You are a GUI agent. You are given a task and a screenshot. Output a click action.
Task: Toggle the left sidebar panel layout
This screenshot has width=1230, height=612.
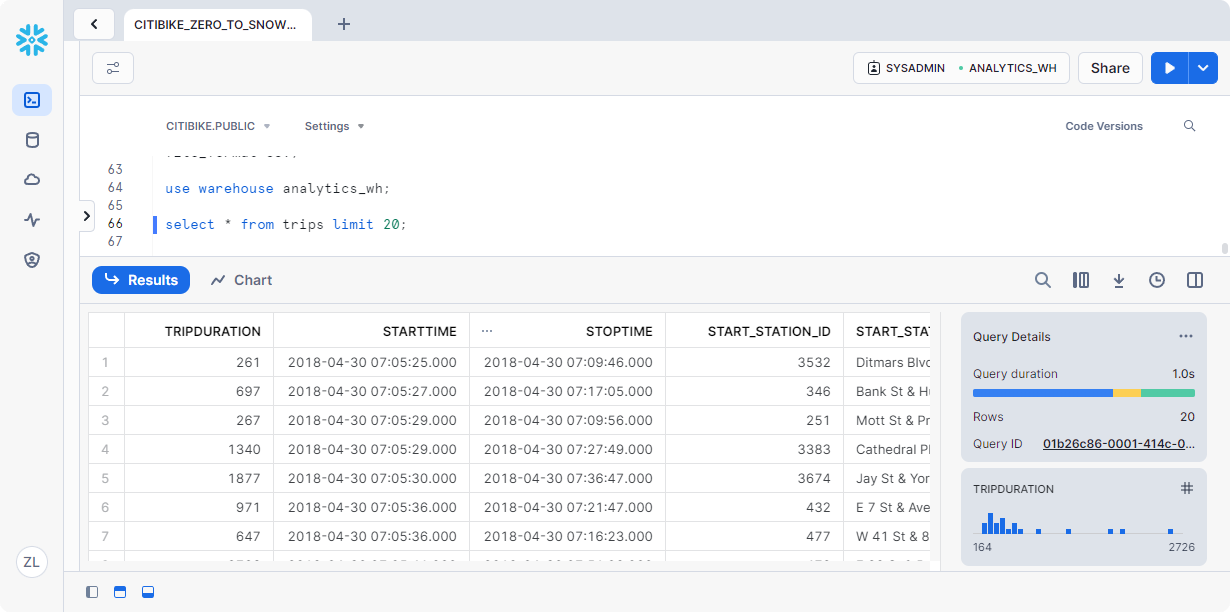(92, 592)
